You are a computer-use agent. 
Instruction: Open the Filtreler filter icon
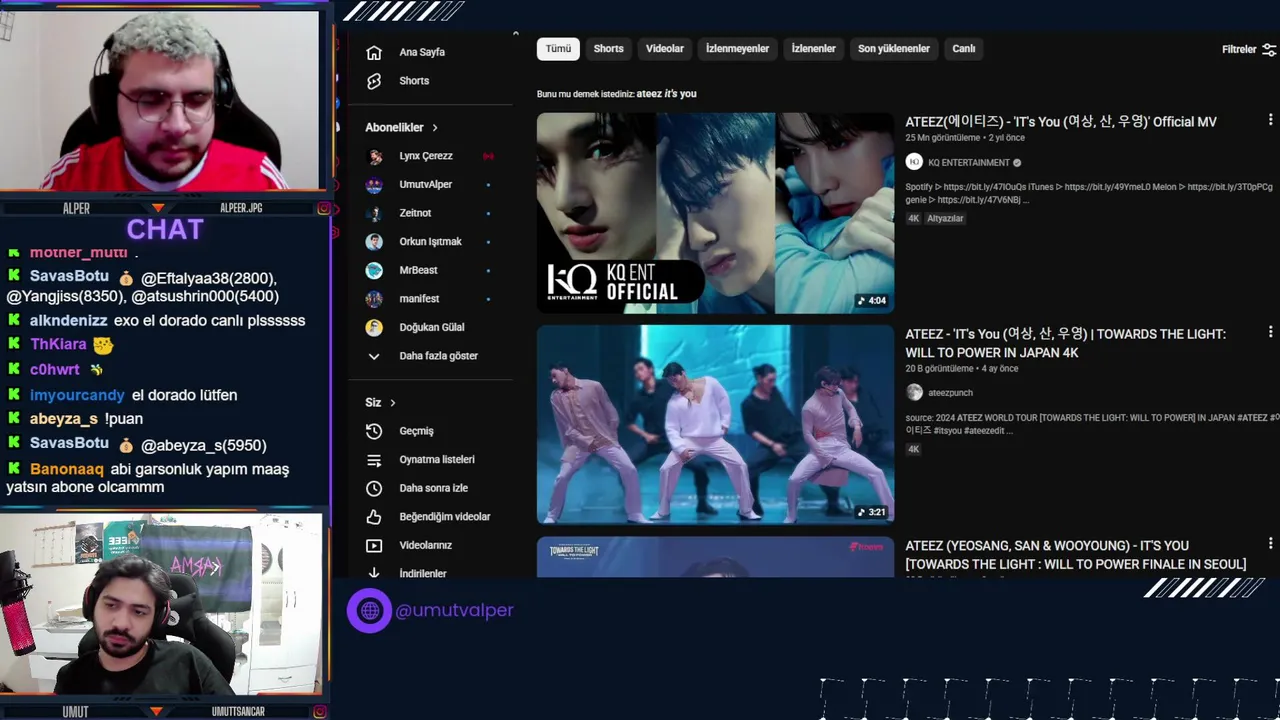click(1269, 49)
